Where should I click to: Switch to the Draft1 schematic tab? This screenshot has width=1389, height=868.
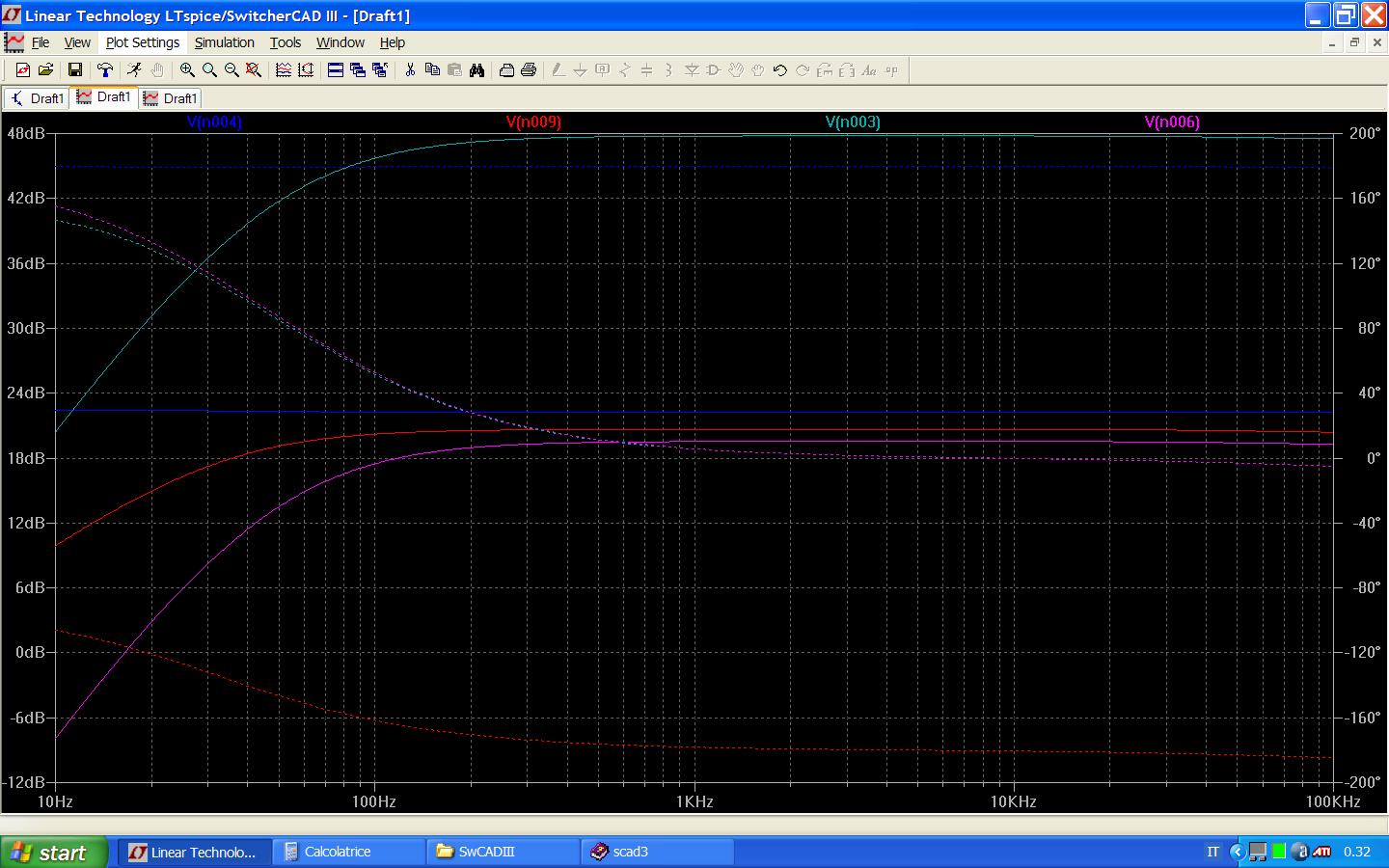(37, 98)
